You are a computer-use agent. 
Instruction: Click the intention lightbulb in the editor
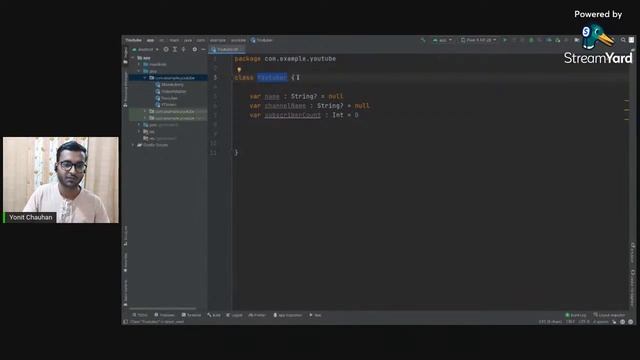point(239,70)
